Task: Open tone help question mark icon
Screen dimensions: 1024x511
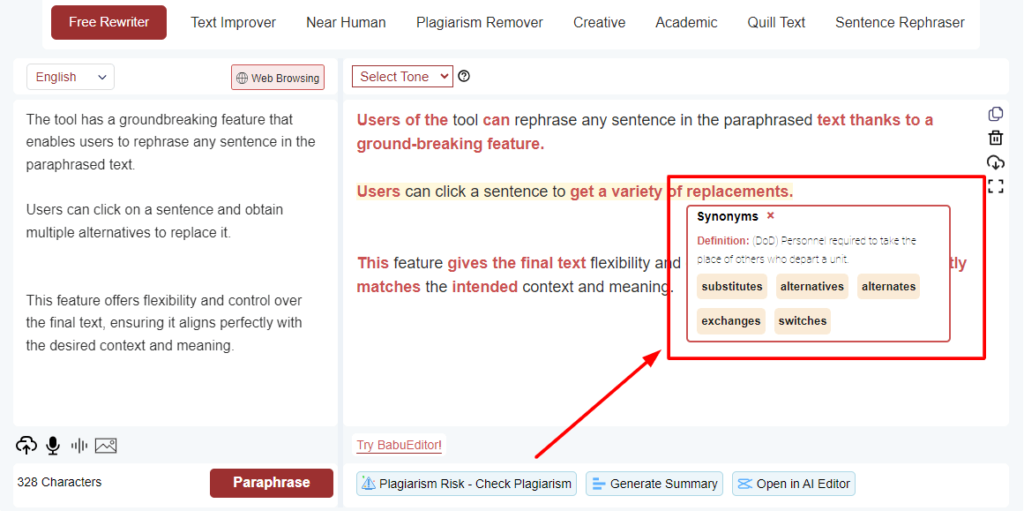Action: click(464, 77)
